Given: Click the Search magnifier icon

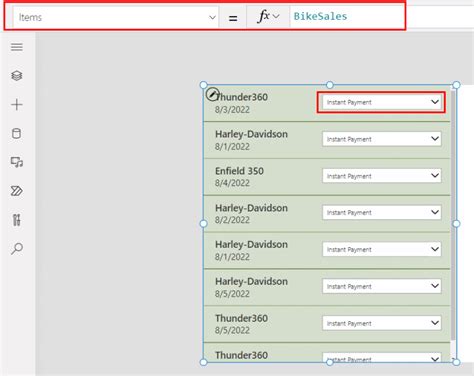Looking at the screenshot, I should (x=17, y=249).
